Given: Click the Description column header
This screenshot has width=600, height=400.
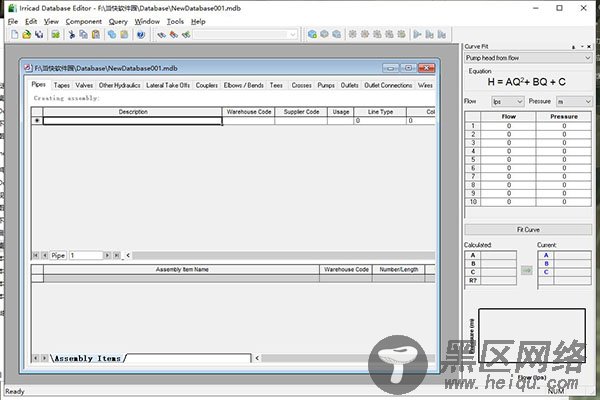Looking at the screenshot, I should (133, 112).
